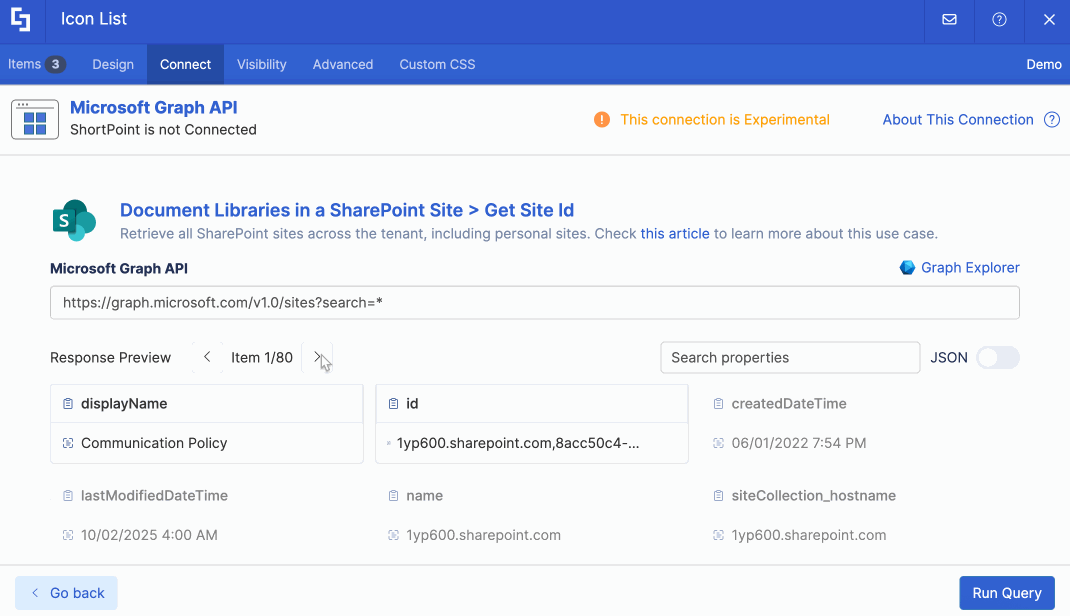Switch to the Items tab
This screenshot has width=1070, height=616.
click(36, 64)
